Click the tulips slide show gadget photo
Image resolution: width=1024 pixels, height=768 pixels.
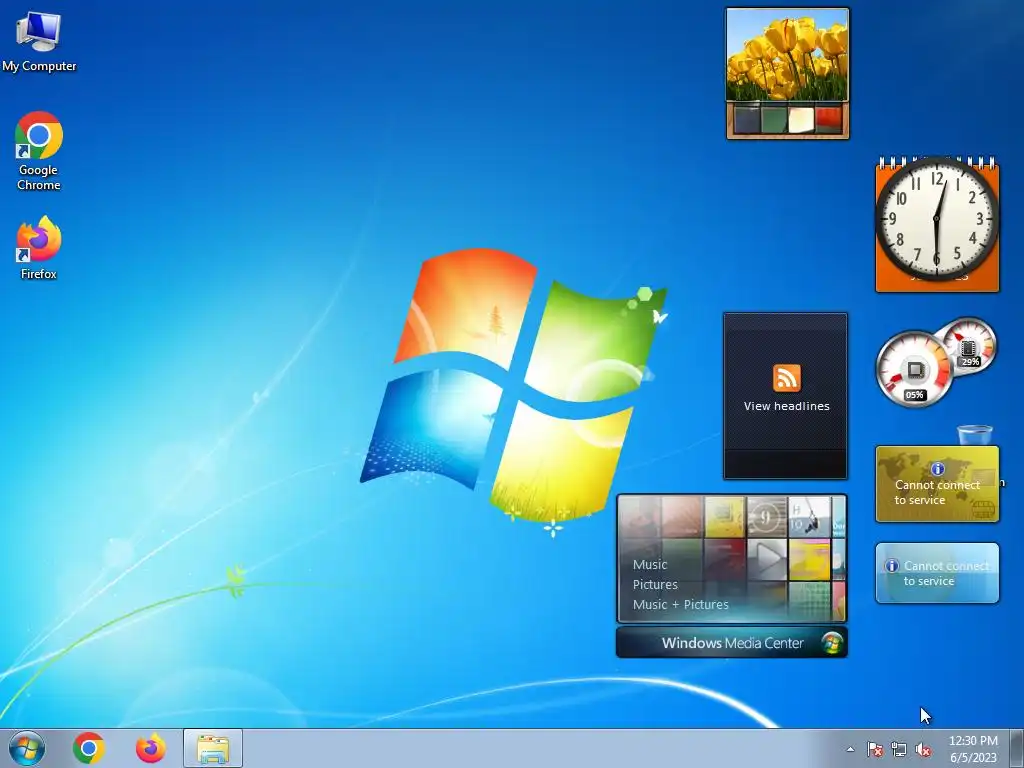(788, 56)
